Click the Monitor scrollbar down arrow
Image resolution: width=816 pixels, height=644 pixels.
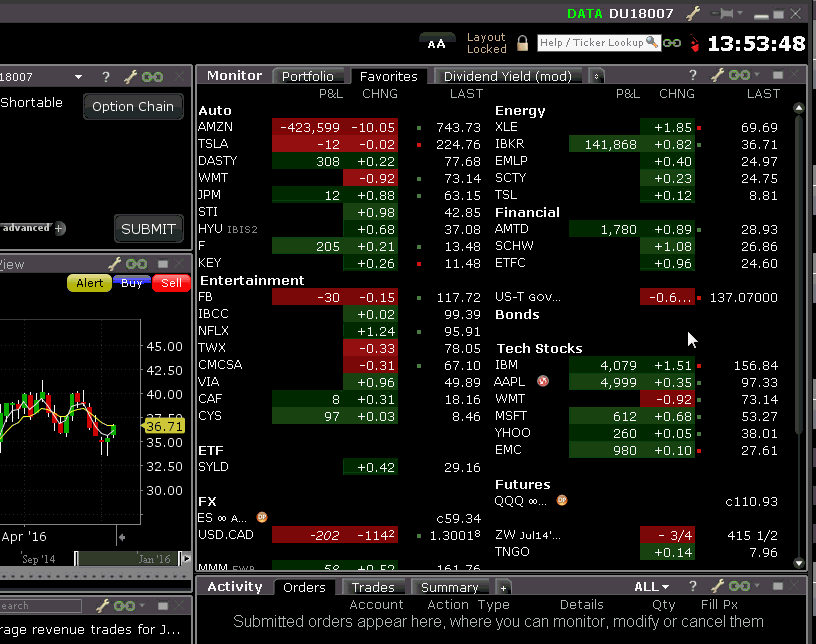click(x=799, y=562)
